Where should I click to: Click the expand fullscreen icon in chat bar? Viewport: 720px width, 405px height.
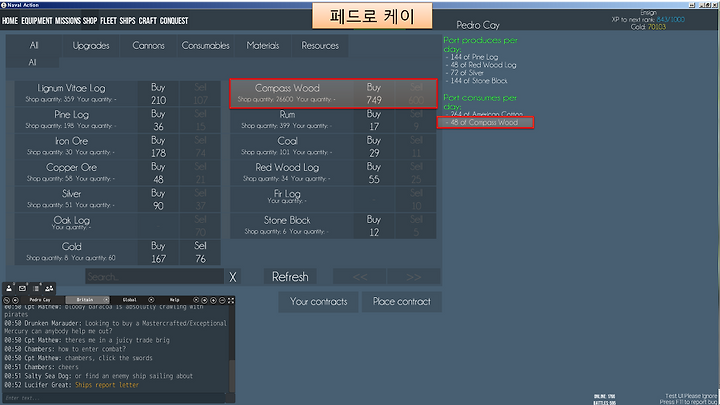tap(231, 300)
